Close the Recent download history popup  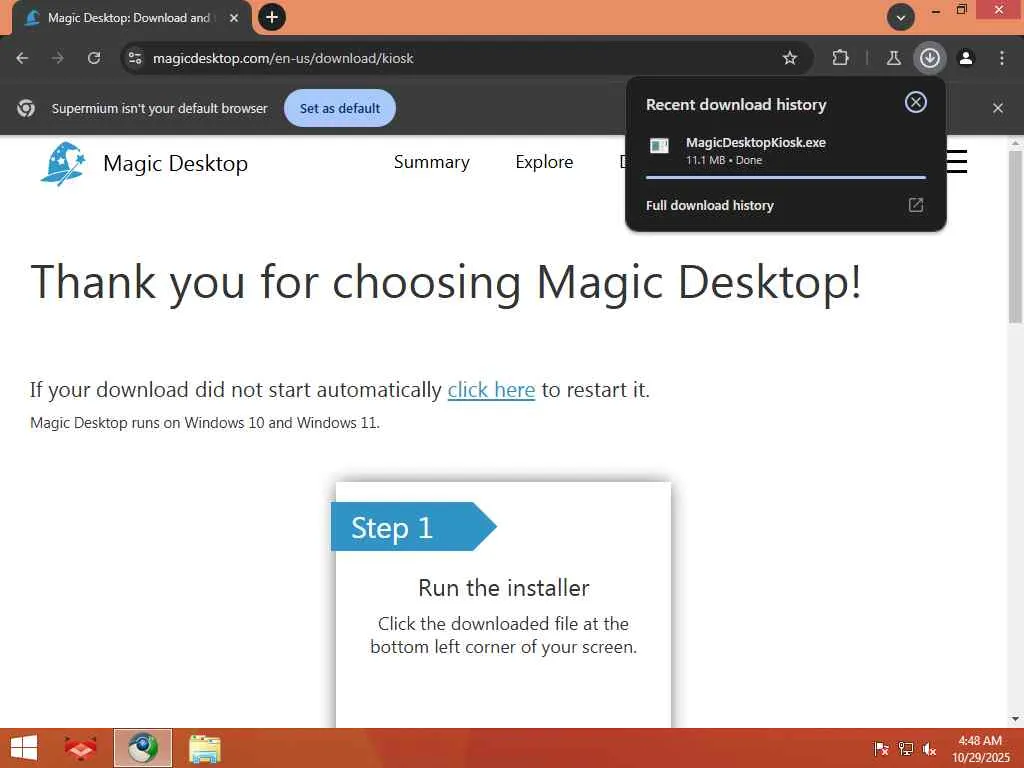pos(916,102)
